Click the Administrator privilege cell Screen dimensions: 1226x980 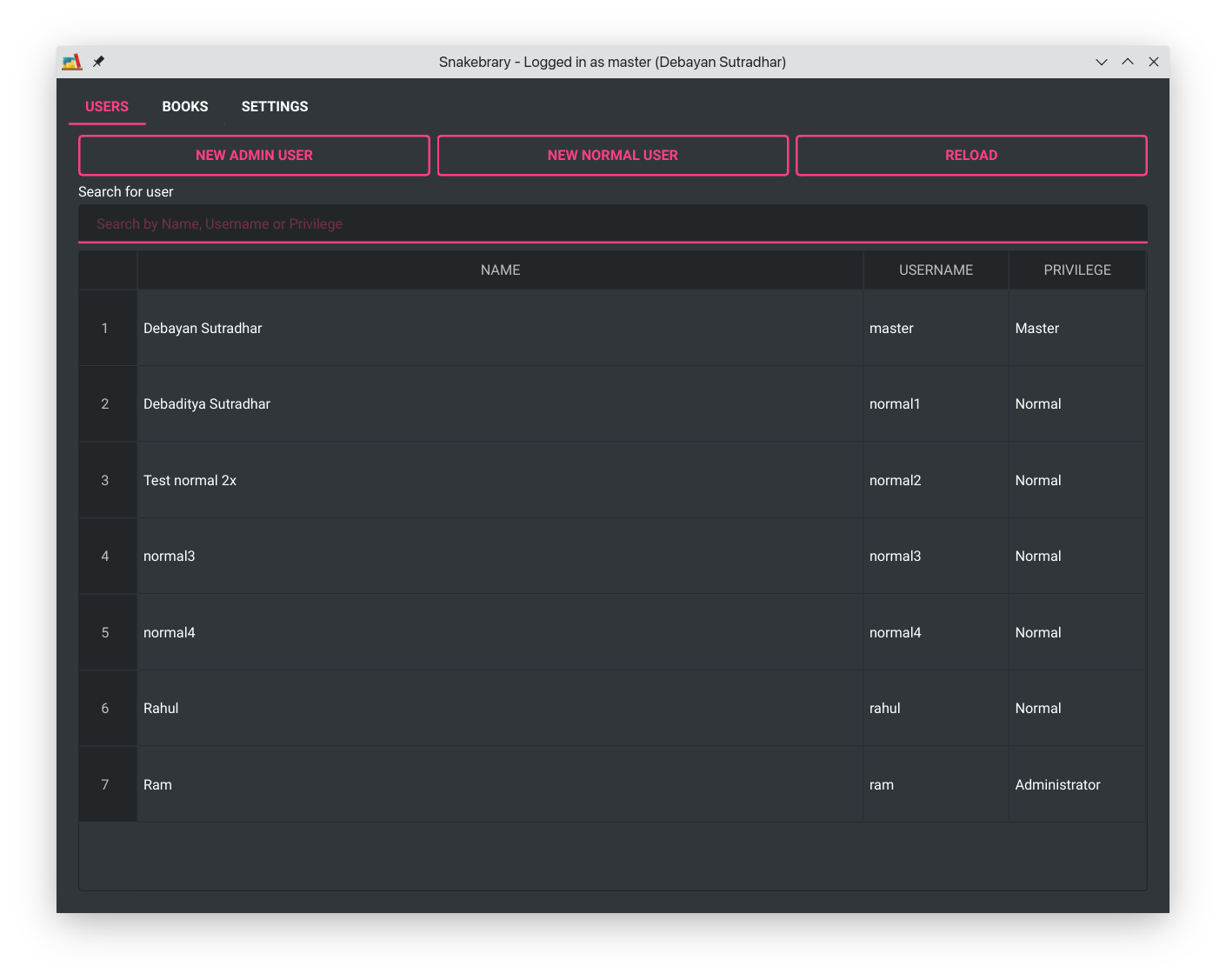pyautogui.click(x=1077, y=784)
